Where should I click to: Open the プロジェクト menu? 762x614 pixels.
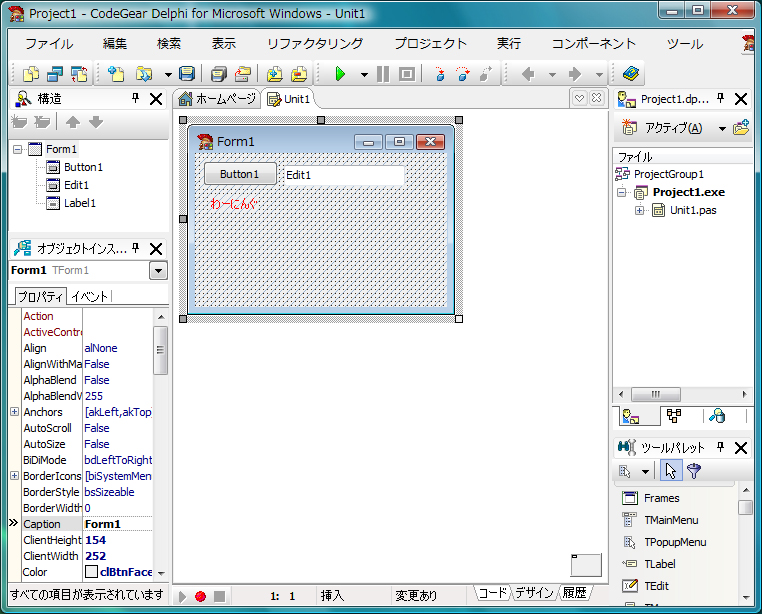click(431, 44)
